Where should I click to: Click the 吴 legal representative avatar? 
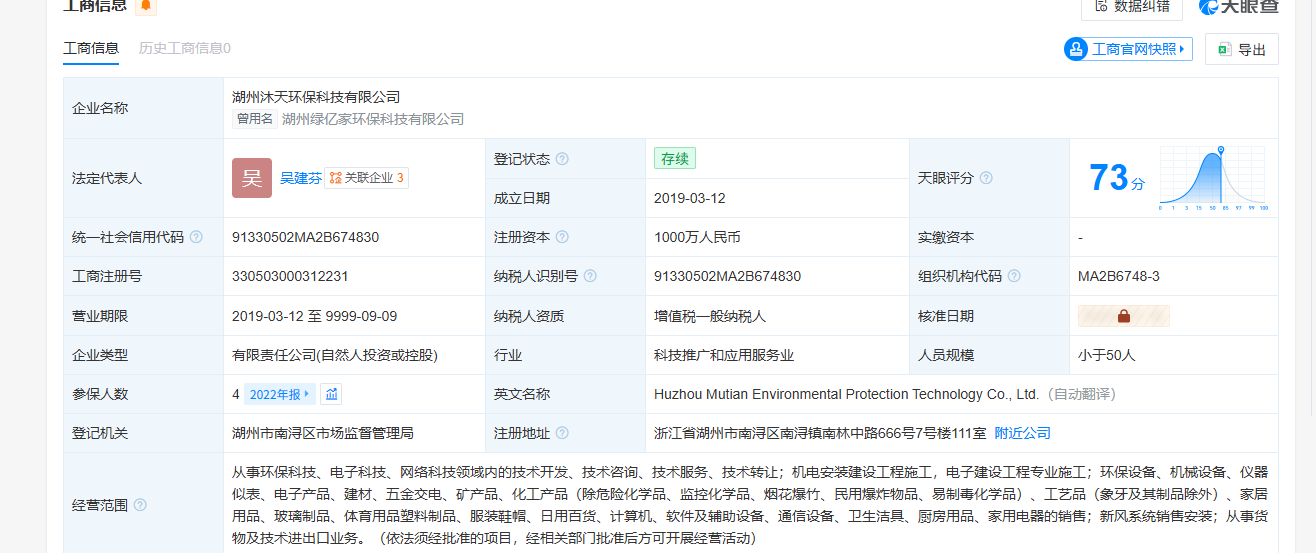coord(252,178)
